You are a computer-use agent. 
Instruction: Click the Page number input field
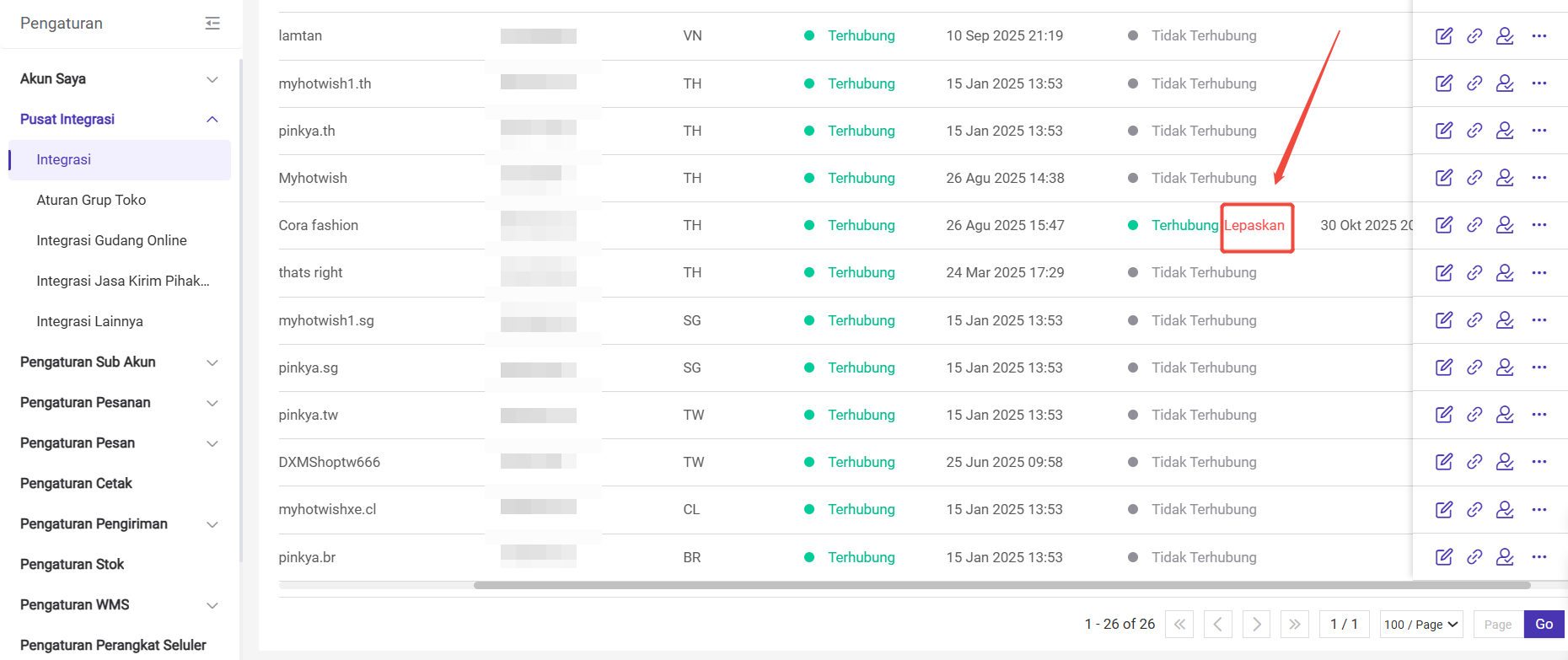point(1498,625)
